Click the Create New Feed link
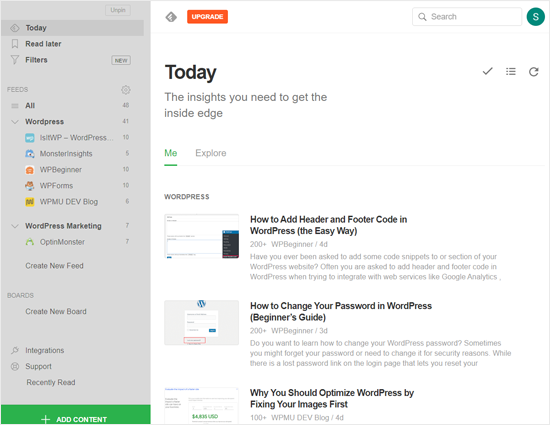The image size is (550, 425). pos(54,266)
